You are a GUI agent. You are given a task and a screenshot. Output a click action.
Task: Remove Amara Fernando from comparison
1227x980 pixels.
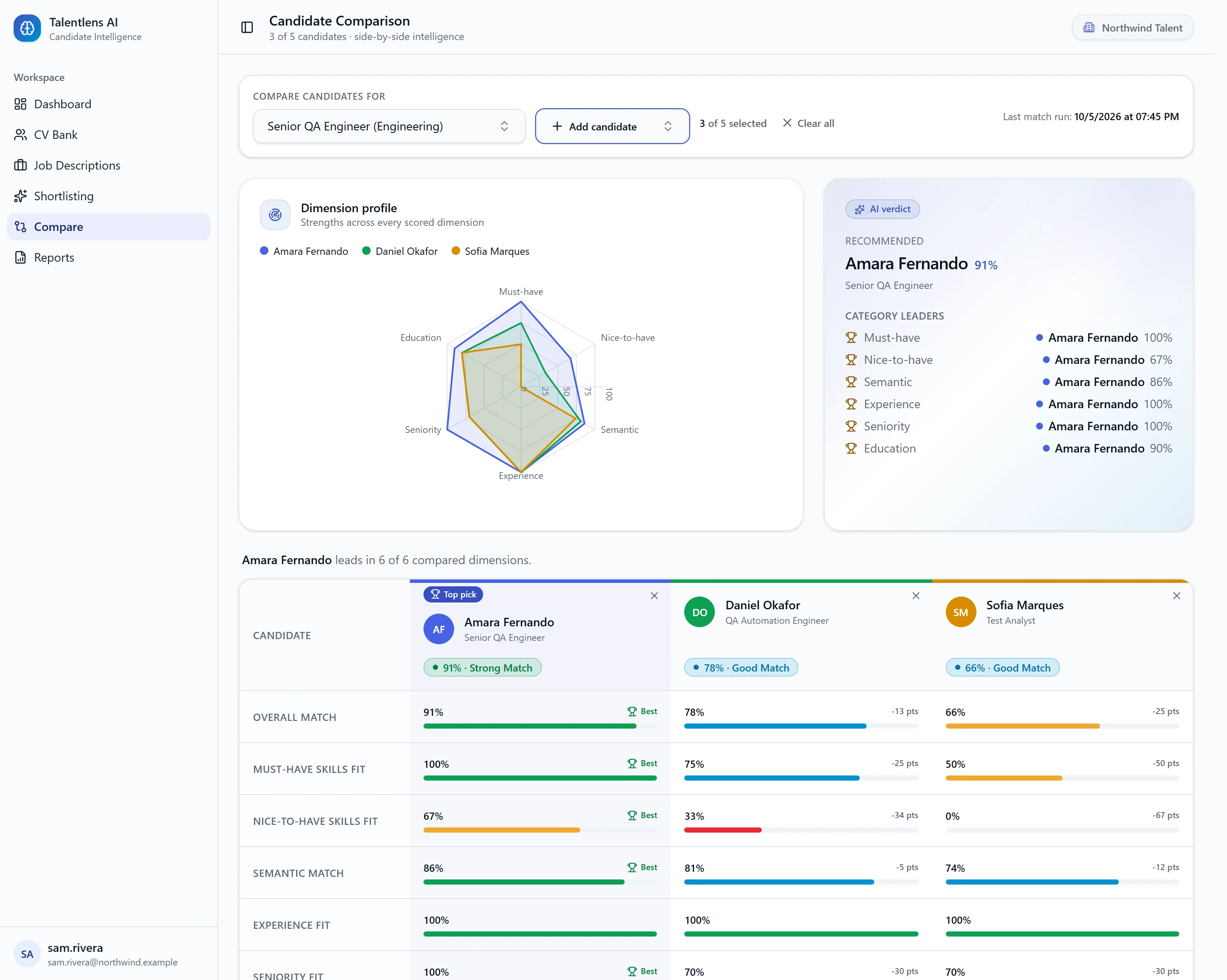coord(654,596)
